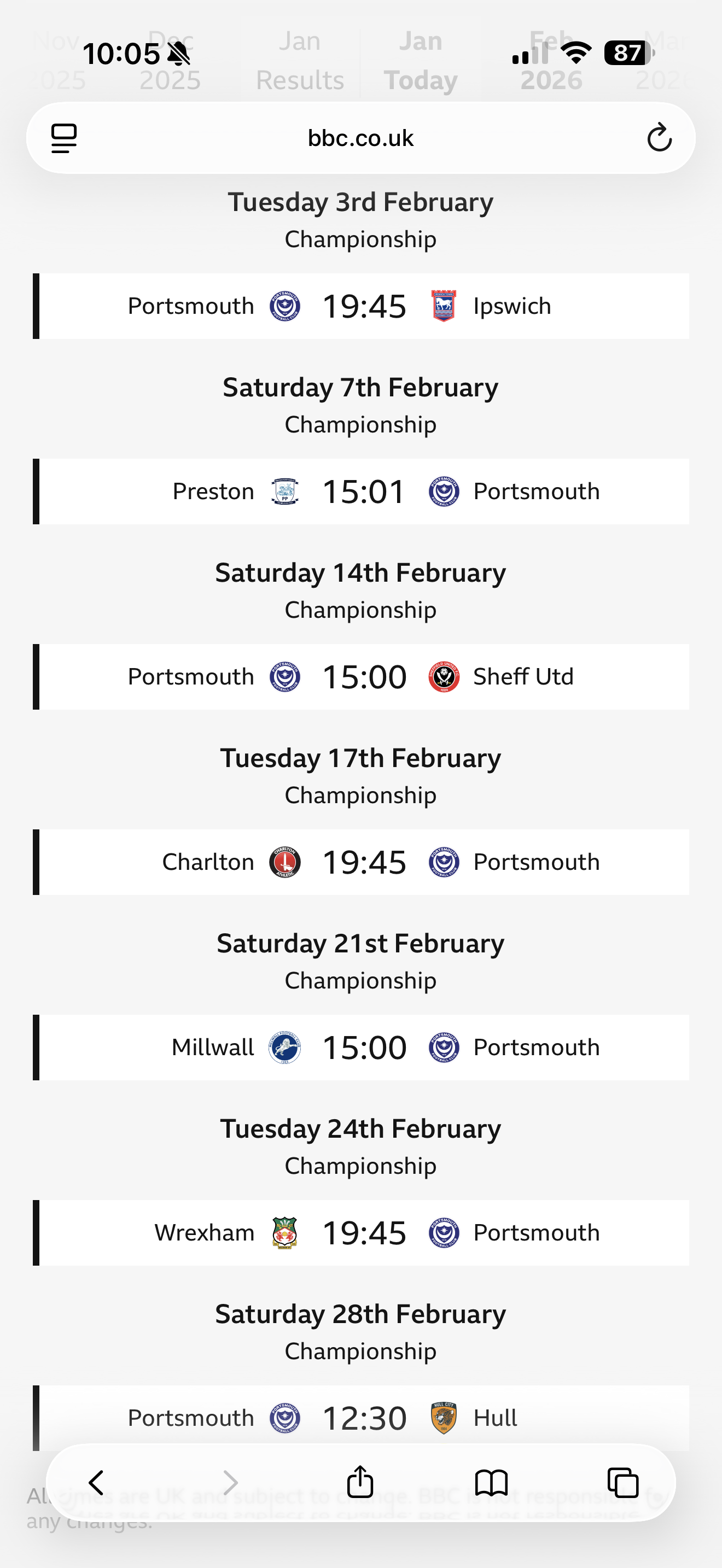Image resolution: width=722 pixels, height=1568 pixels.
Task: Open the Preston v Portsmouth 15:01 fixture
Action: click(x=363, y=491)
